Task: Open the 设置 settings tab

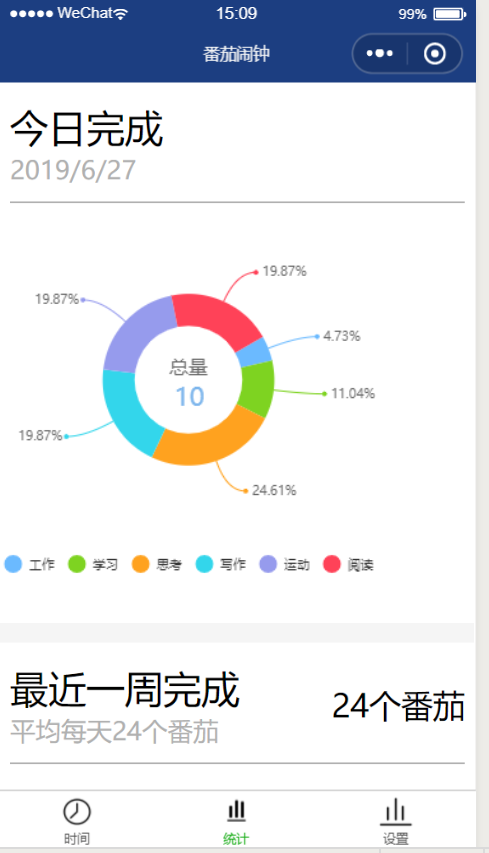Action: (x=395, y=821)
